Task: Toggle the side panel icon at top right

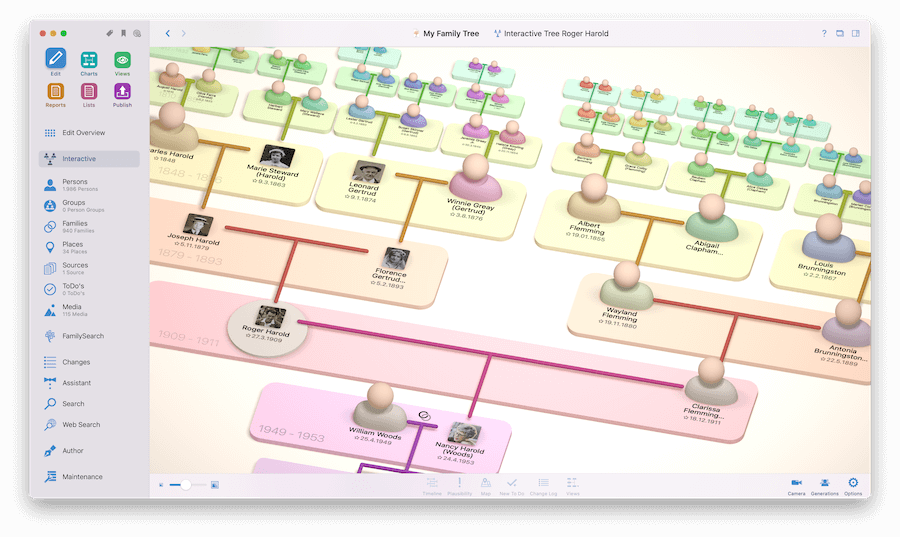Action: (856, 33)
